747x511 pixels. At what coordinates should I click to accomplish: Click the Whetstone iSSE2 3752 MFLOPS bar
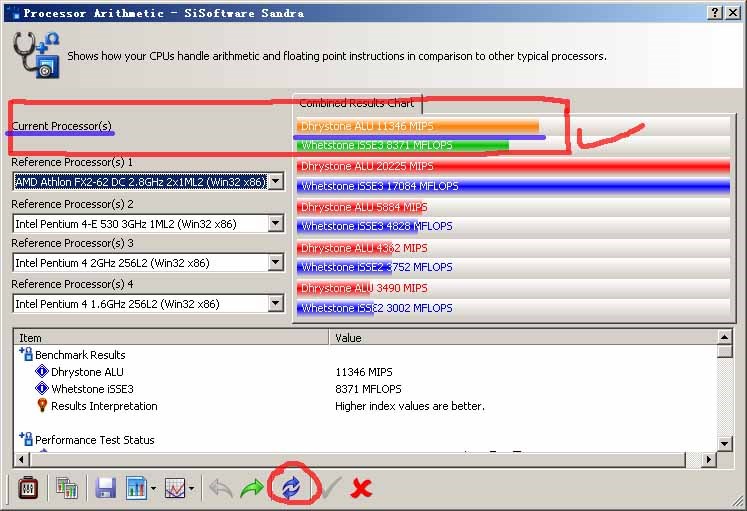pyautogui.click(x=344, y=267)
